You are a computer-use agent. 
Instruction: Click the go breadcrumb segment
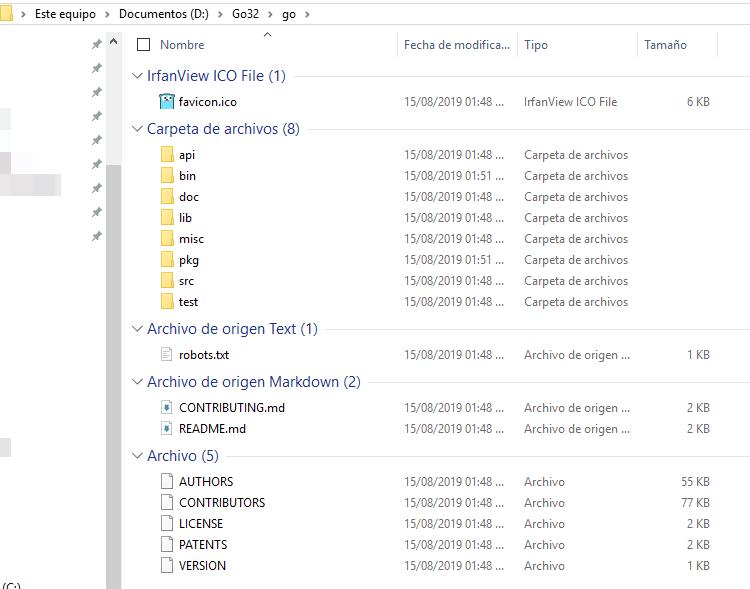pos(289,14)
